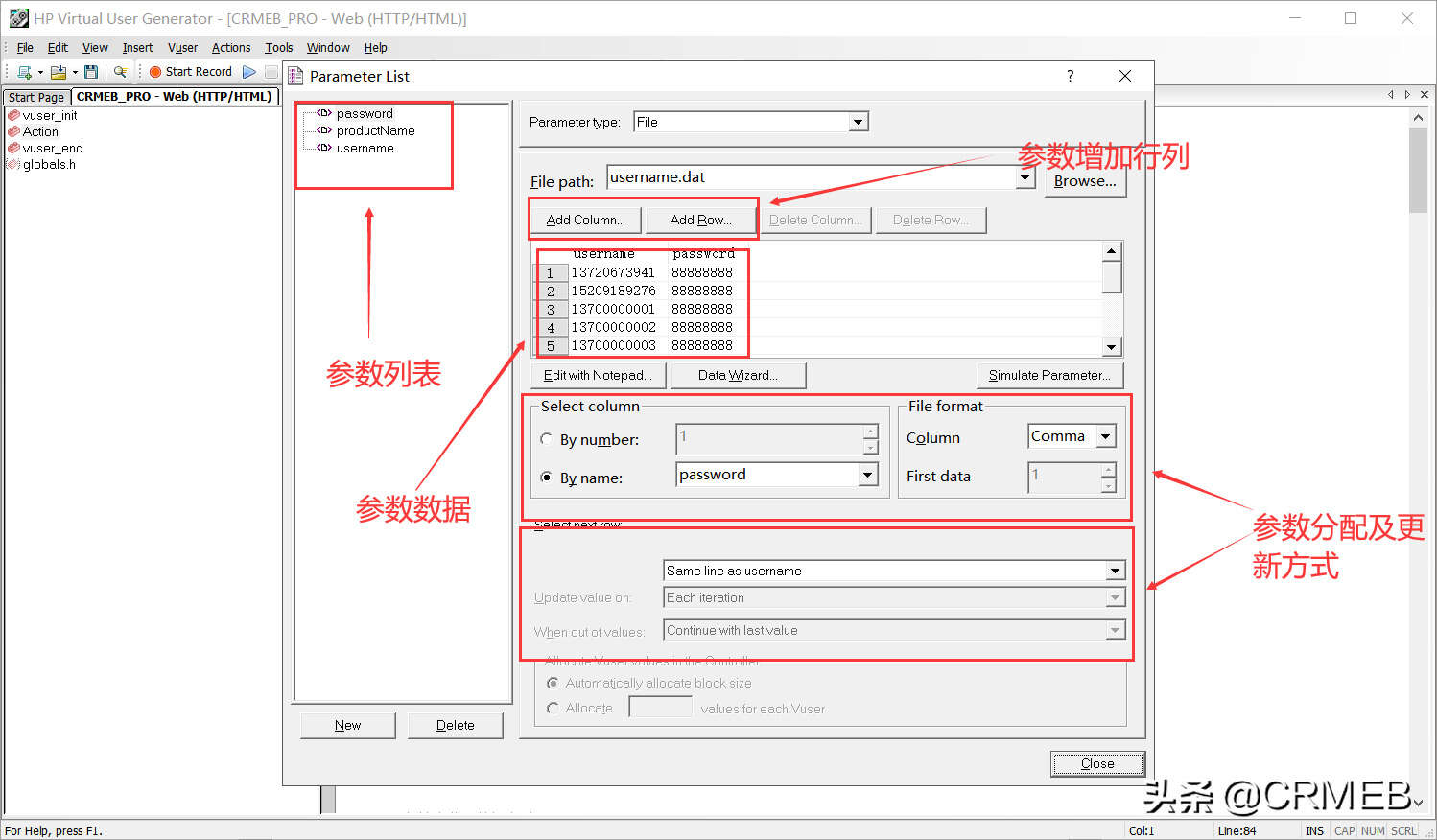Screen dimensions: 1437x840
Task: Open the File path dropdown arrow
Action: click(x=1025, y=177)
